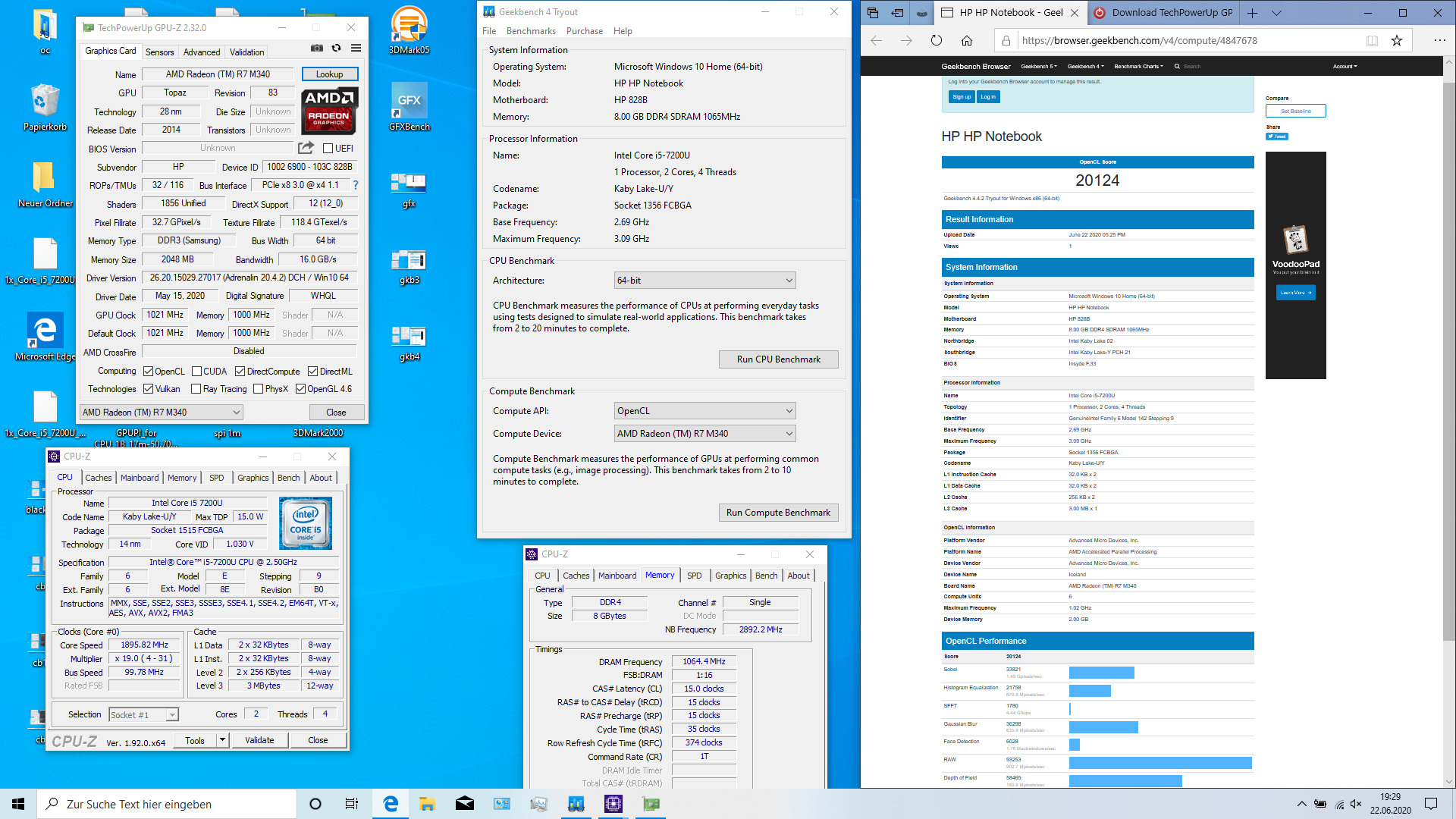Expand Geekbench 5 menu on website
Screen dimensions: 1456x819
tap(1038, 67)
